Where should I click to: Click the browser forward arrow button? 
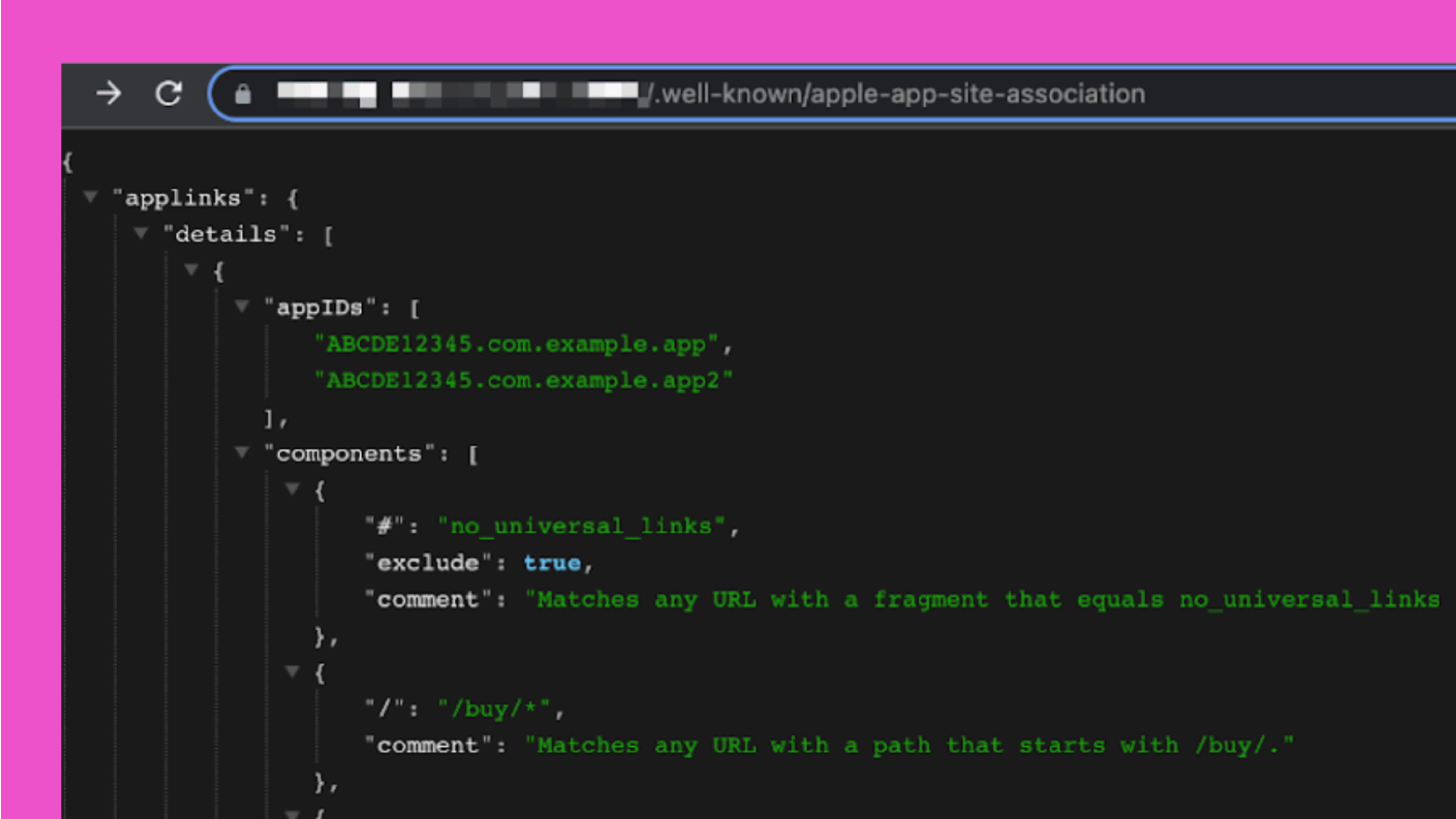point(109,93)
